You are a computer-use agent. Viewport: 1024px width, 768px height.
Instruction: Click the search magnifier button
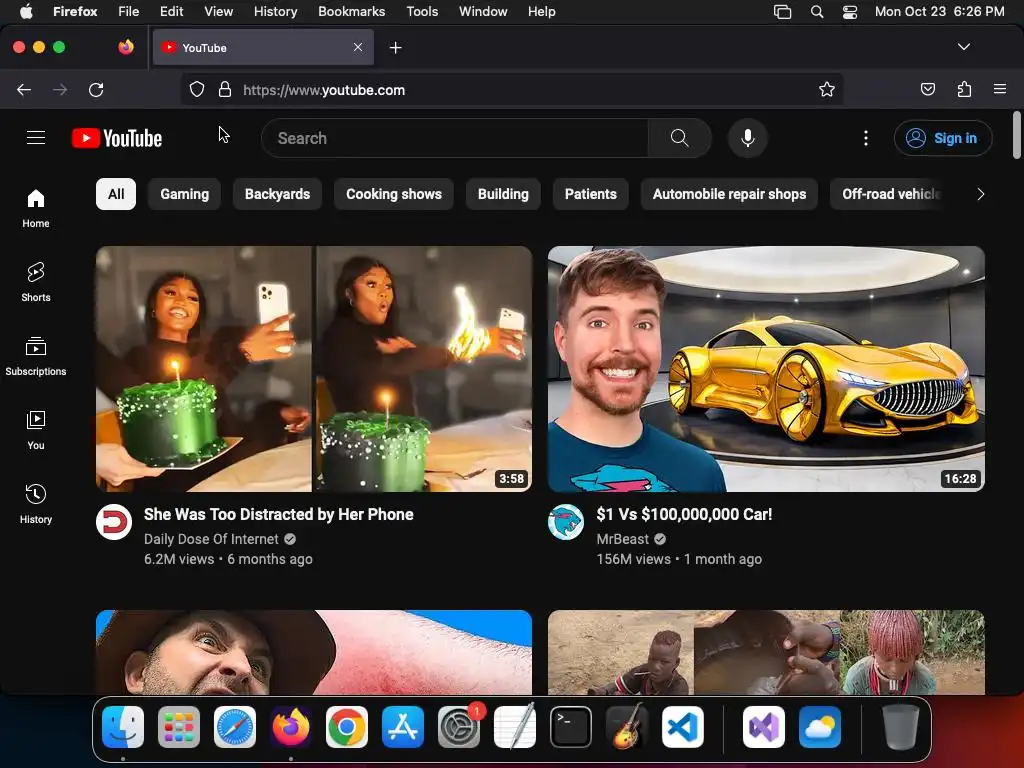(679, 138)
